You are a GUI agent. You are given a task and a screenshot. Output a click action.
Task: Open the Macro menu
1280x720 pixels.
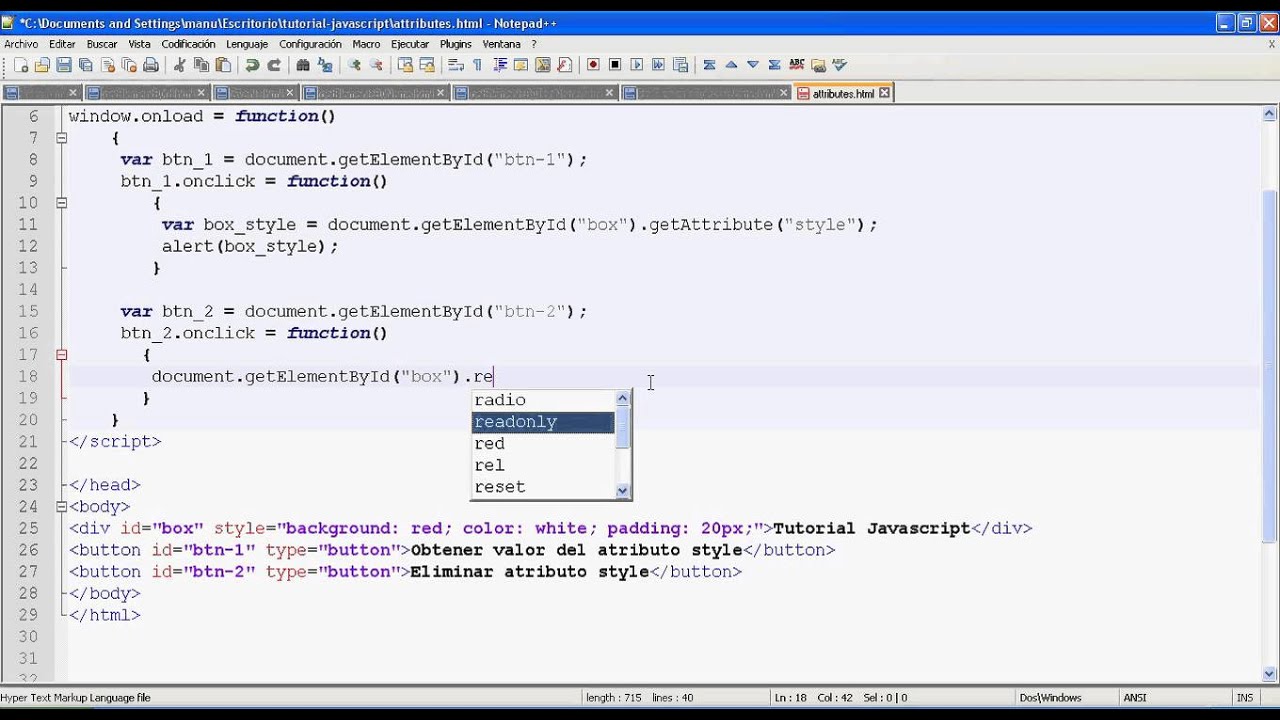tap(366, 44)
